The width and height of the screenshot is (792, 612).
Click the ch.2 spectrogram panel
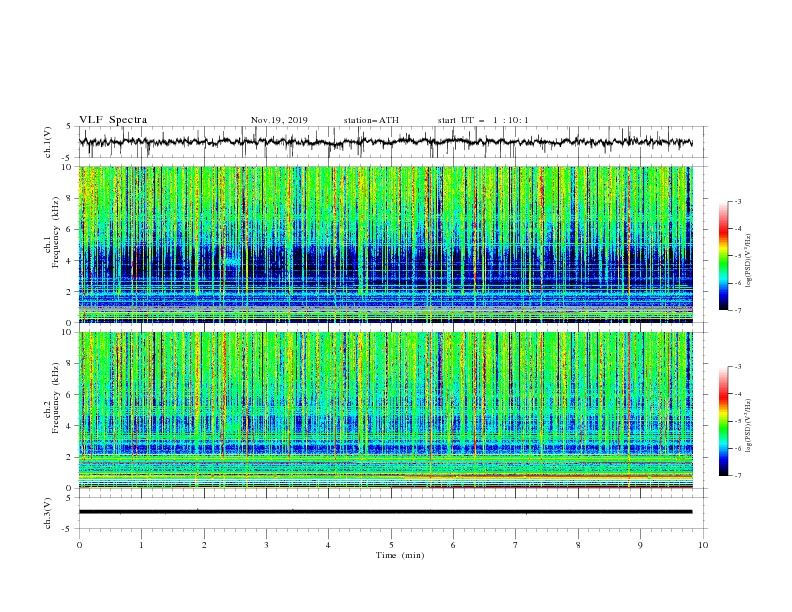tap(385, 410)
